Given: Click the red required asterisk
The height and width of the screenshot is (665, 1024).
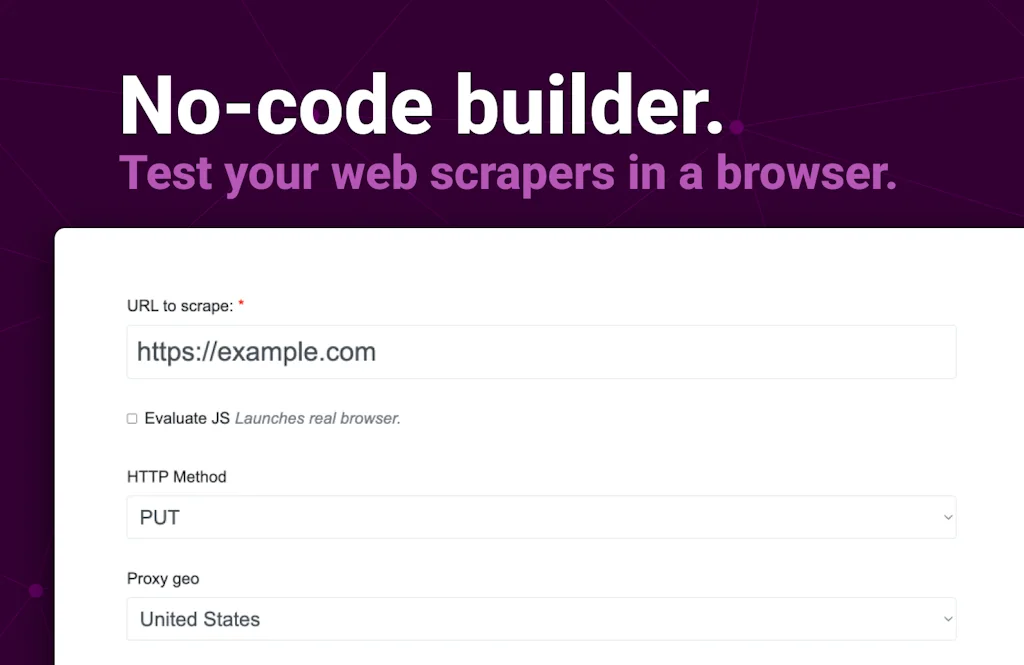Looking at the screenshot, I should coord(241,304).
